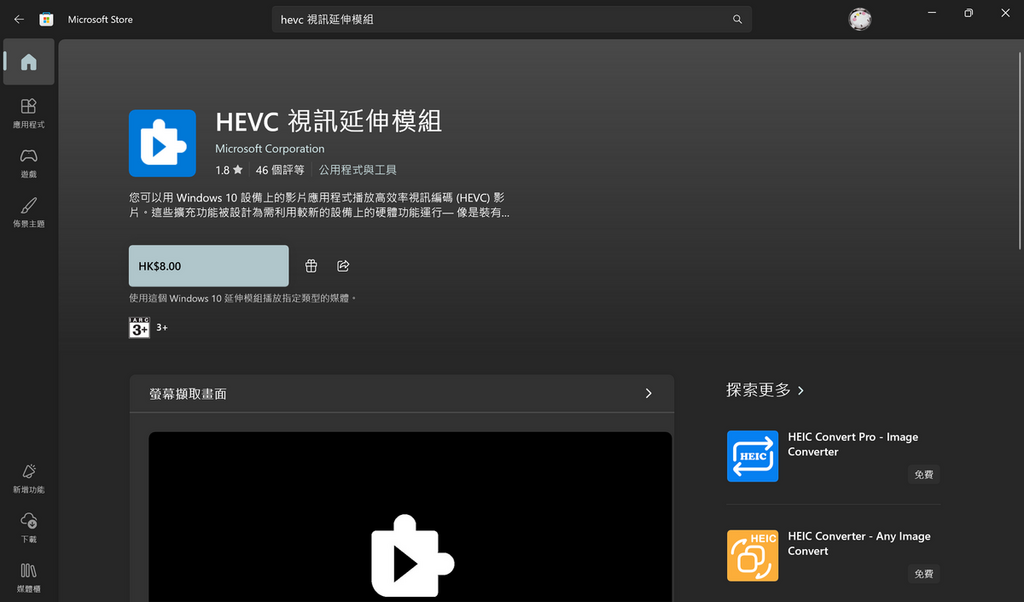Click 免費 button for HEIC Convert Pro
The width and height of the screenshot is (1024, 602).
coord(923,475)
